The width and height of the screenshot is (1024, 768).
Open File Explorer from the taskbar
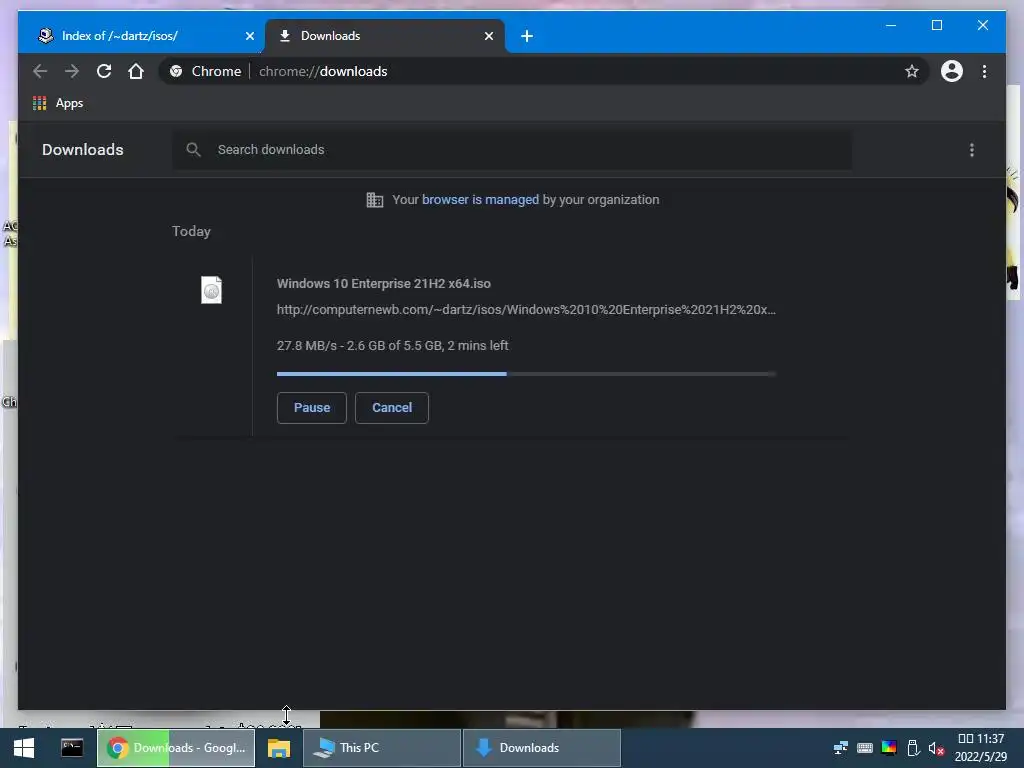279,748
